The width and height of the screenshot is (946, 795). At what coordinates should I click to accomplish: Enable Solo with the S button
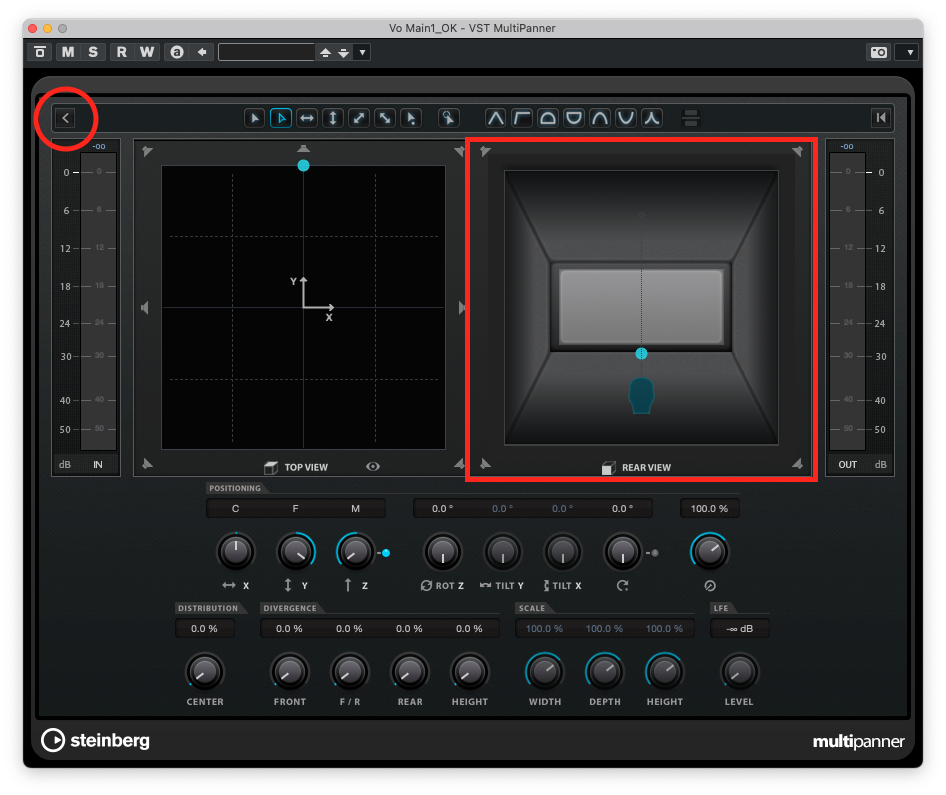click(x=92, y=52)
